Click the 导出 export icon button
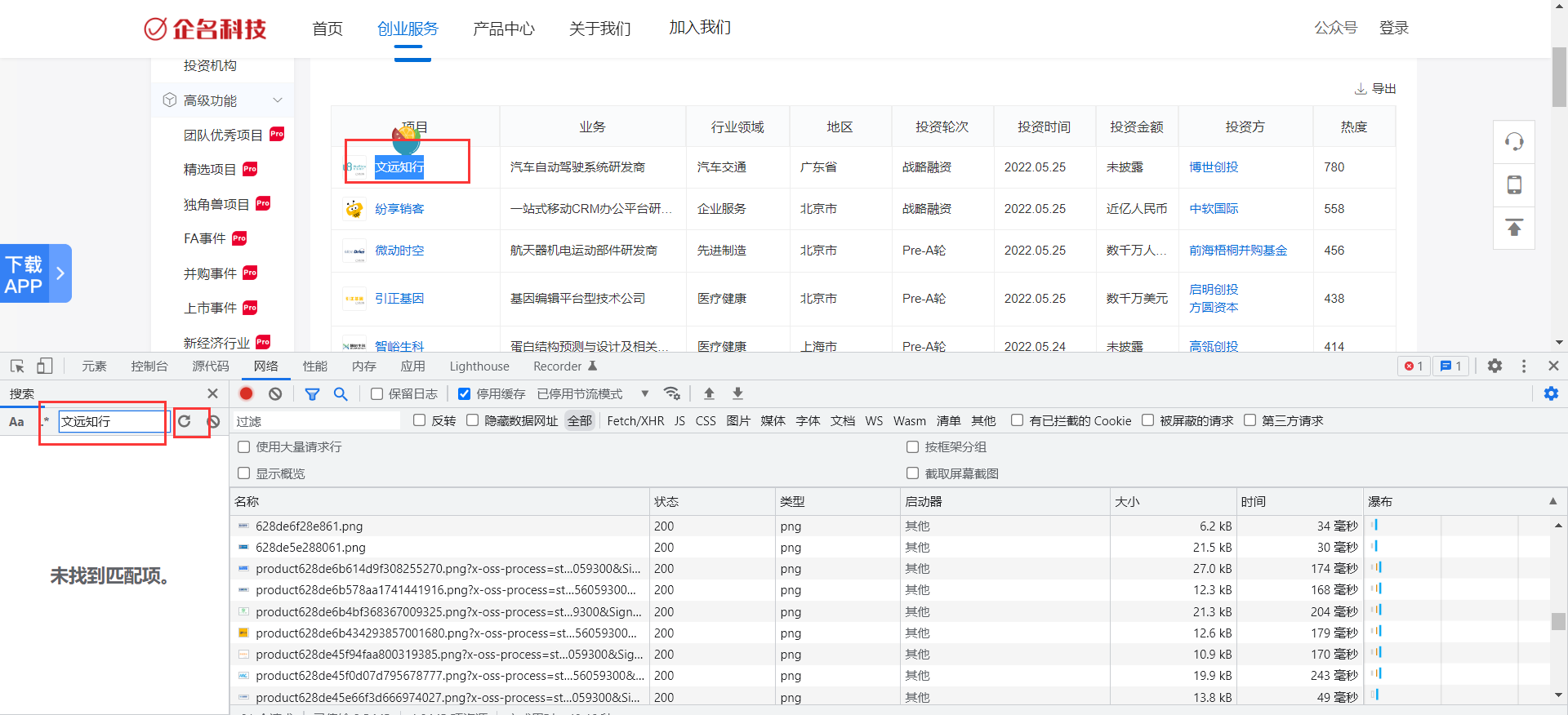The height and width of the screenshot is (715, 1568). point(1375,88)
